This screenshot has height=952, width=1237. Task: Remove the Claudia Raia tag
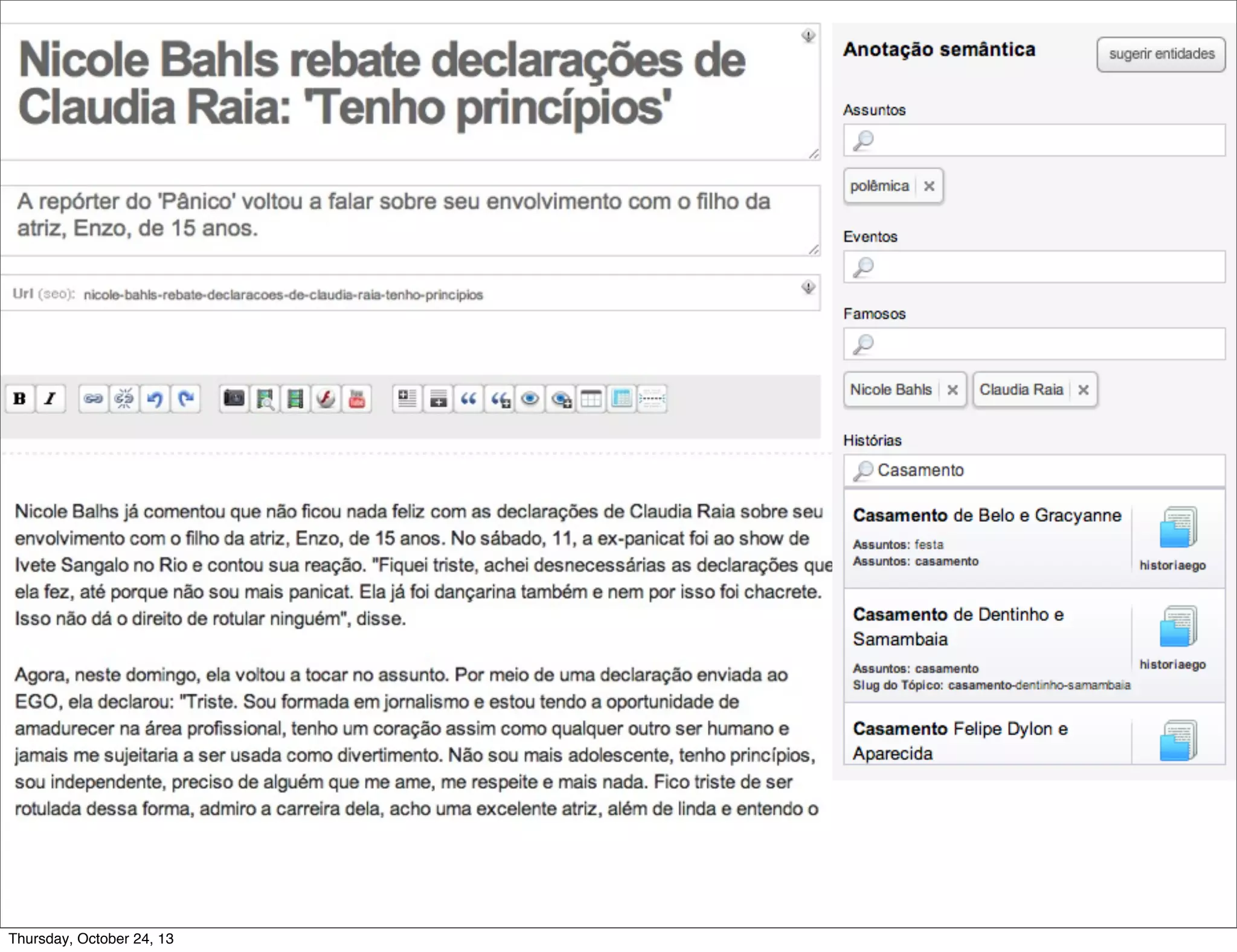pos(1084,390)
